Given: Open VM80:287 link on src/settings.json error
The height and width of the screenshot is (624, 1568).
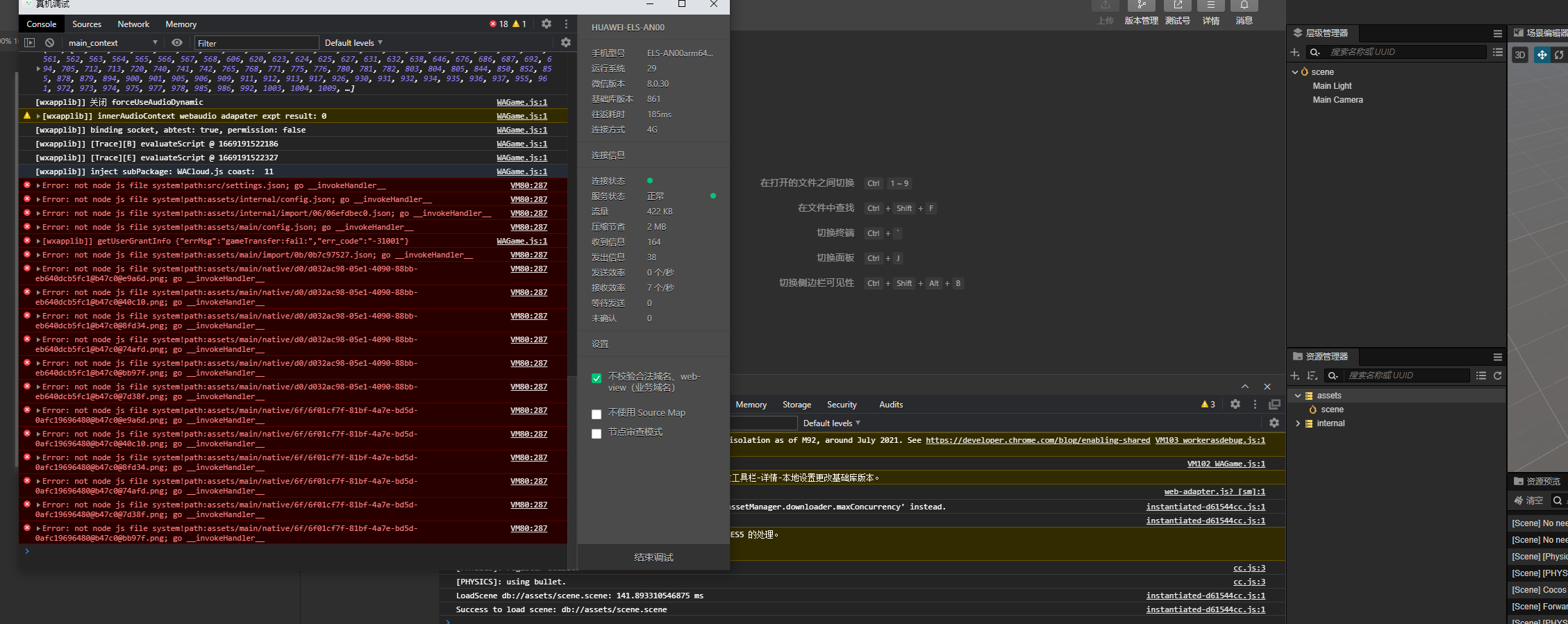Looking at the screenshot, I should [x=529, y=185].
